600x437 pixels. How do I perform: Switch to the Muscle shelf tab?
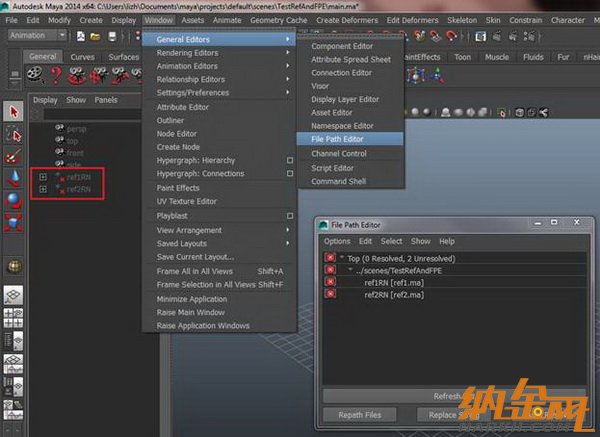click(x=497, y=57)
